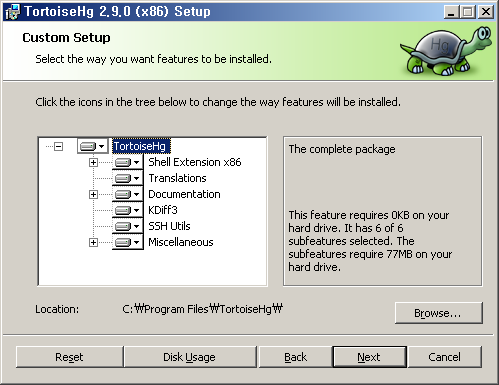Open KDiff3 feature install option dropdown

[128, 210]
